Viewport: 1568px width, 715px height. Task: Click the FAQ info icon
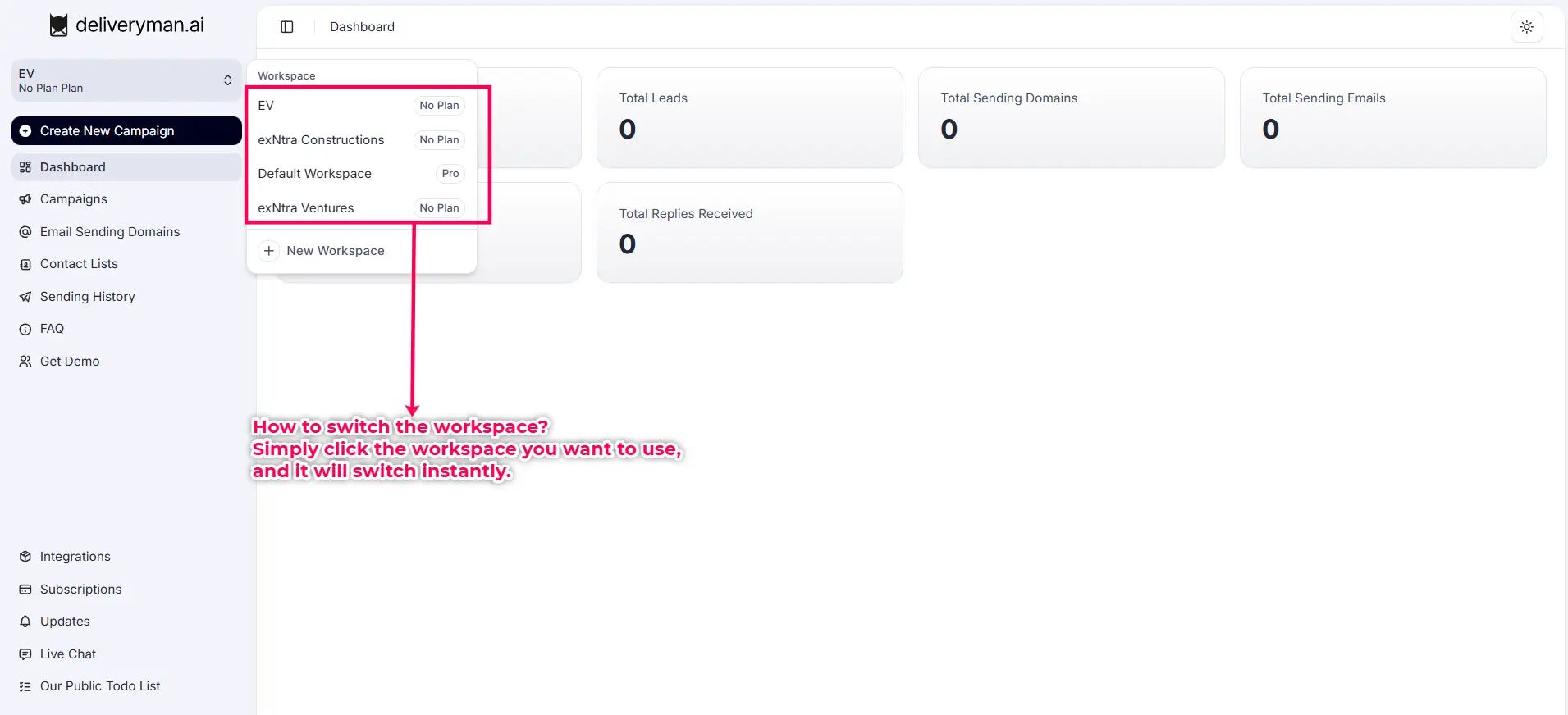(25, 329)
